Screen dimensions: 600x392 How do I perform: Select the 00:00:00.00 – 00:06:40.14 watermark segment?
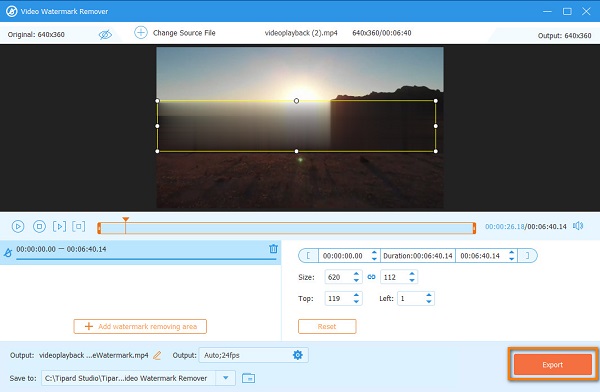[x=140, y=252]
